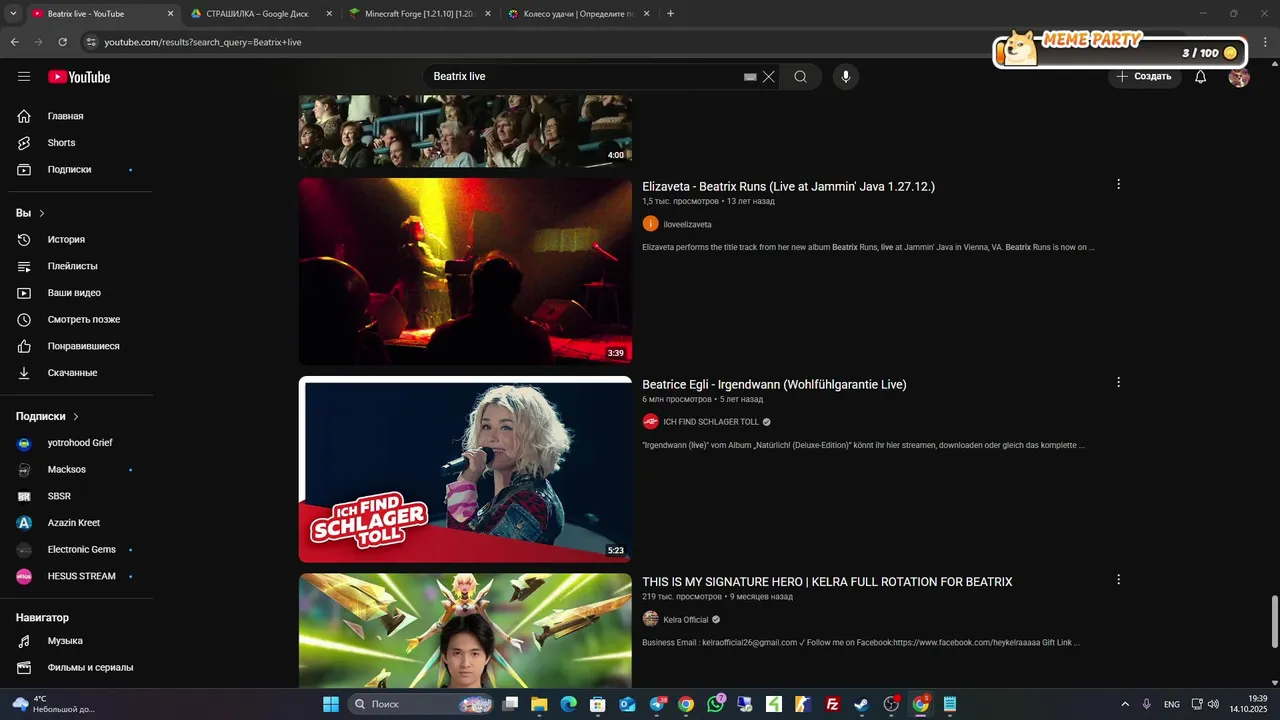Close the СТРАШИЛКА Google Диск tab

tap(328, 14)
